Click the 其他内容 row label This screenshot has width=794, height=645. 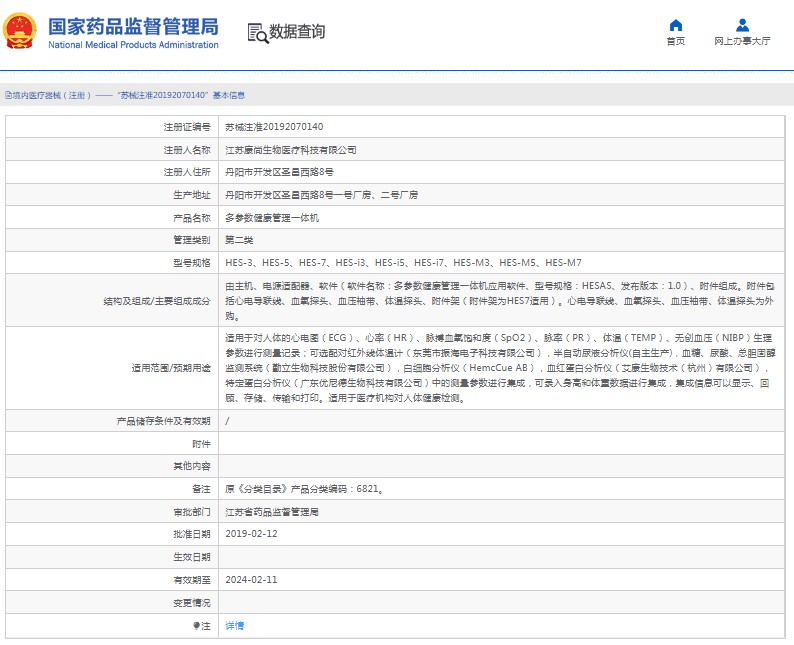192,466
